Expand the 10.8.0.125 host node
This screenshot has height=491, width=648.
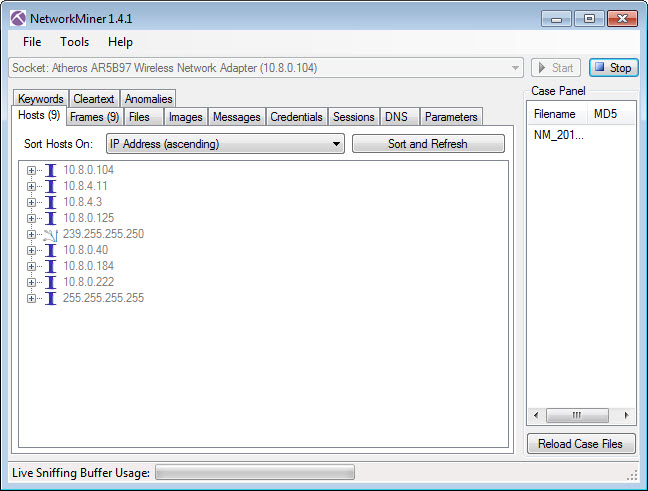click(x=31, y=218)
